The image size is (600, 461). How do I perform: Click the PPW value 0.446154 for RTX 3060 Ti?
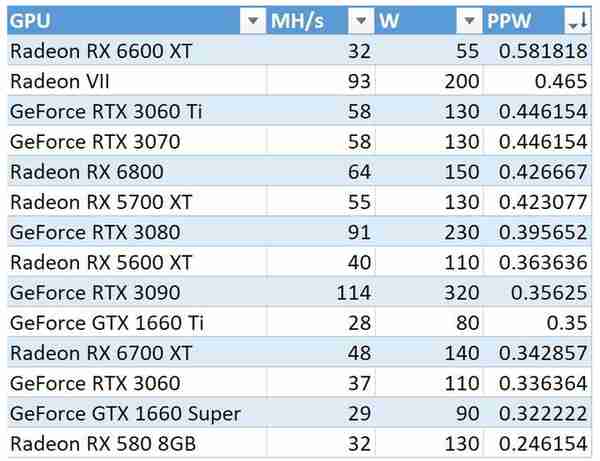[543, 112]
